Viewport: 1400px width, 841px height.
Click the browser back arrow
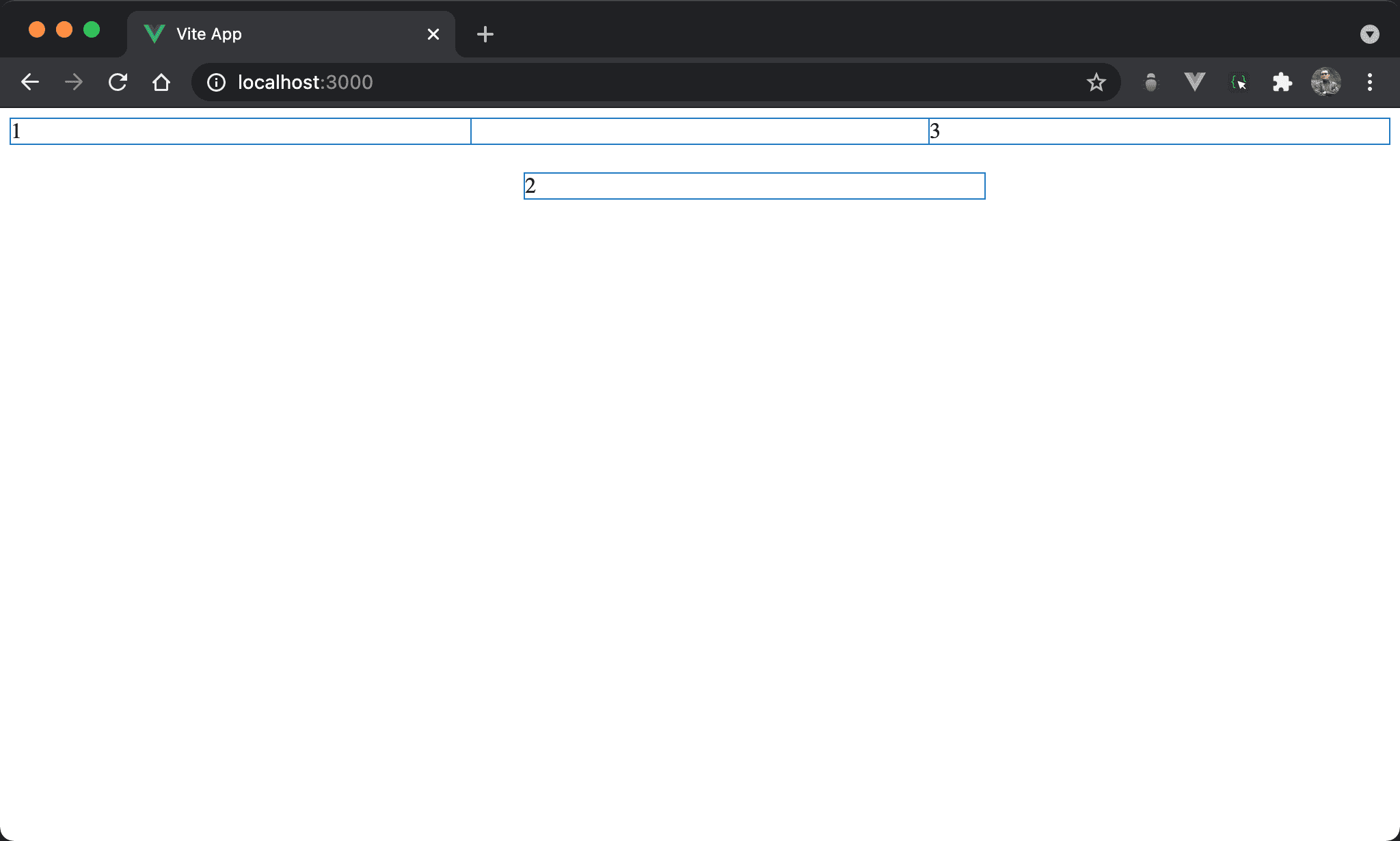[x=30, y=82]
